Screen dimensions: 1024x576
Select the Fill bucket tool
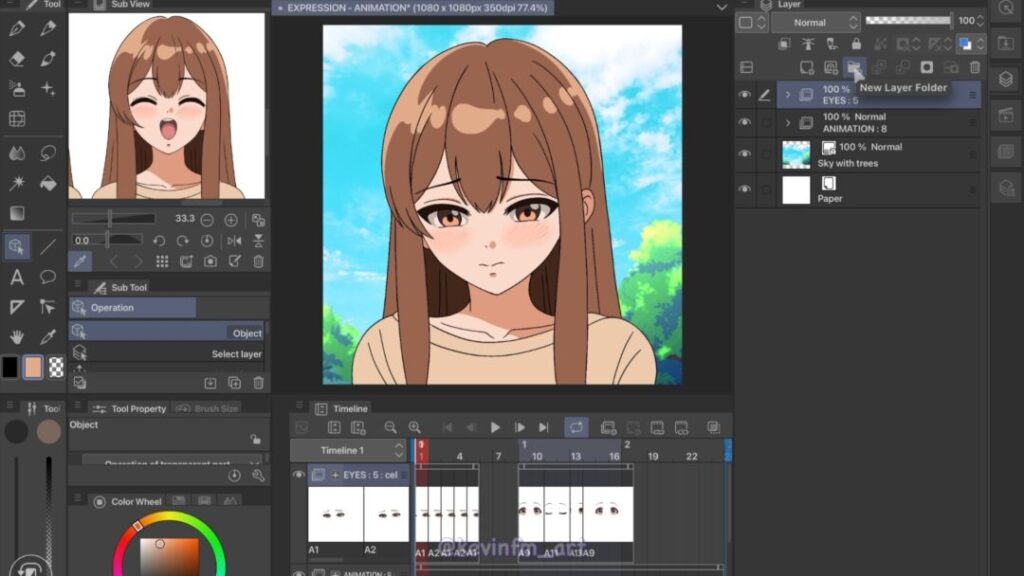pyautogui.click(x=47, y=183)
